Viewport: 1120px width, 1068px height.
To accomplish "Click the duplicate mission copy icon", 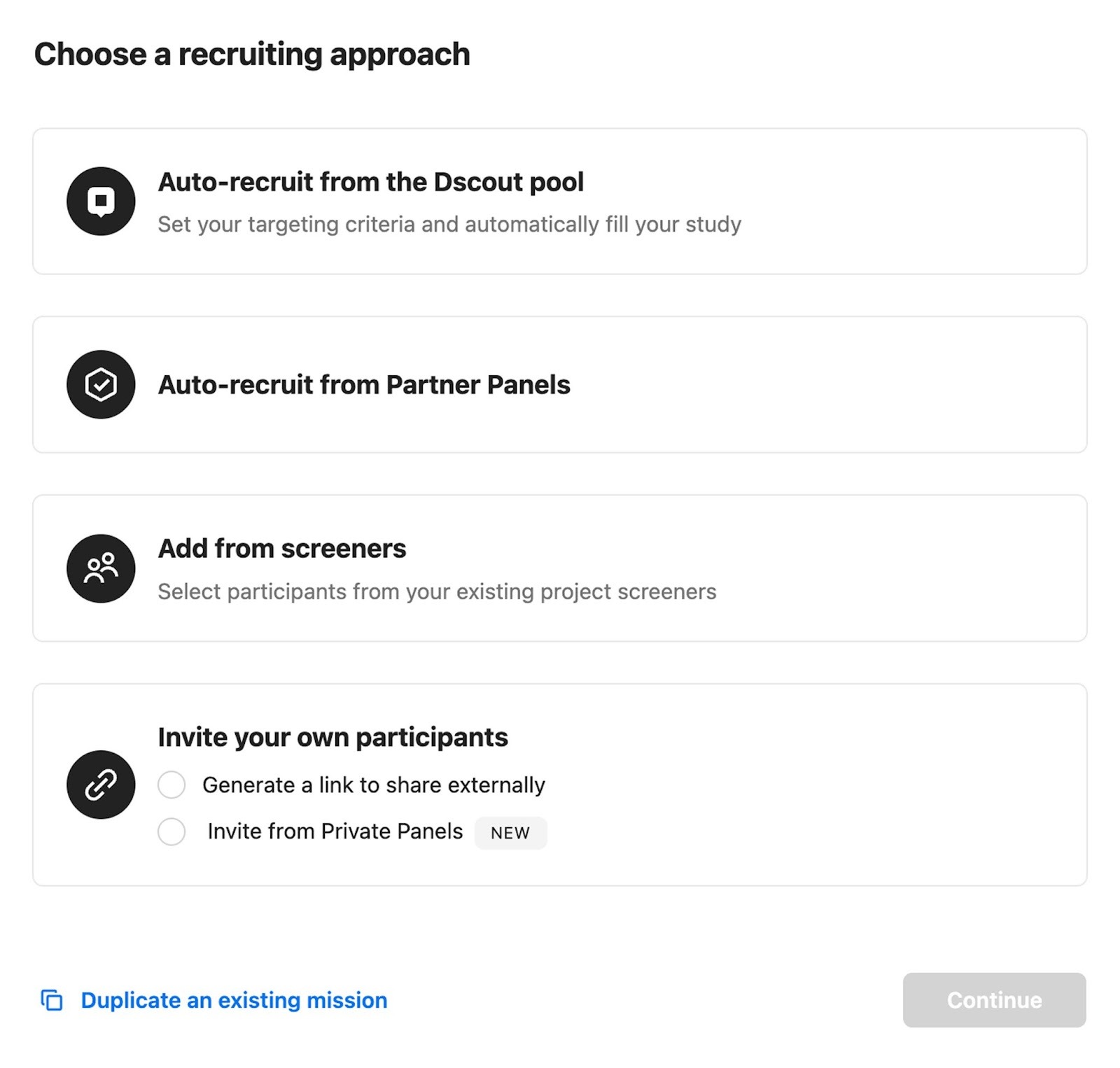I will (52, 1000).
